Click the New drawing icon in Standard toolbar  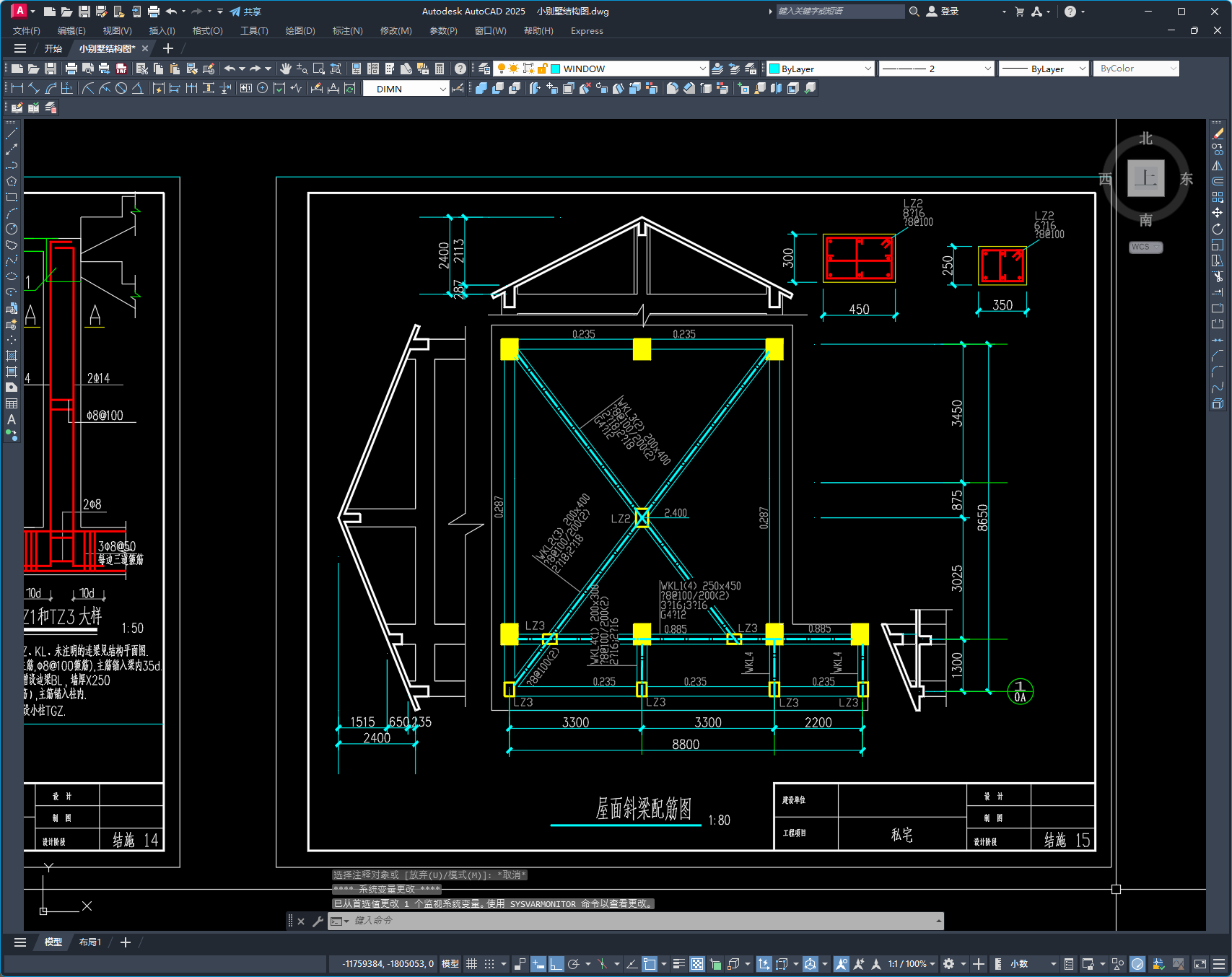tap(17, 69)
